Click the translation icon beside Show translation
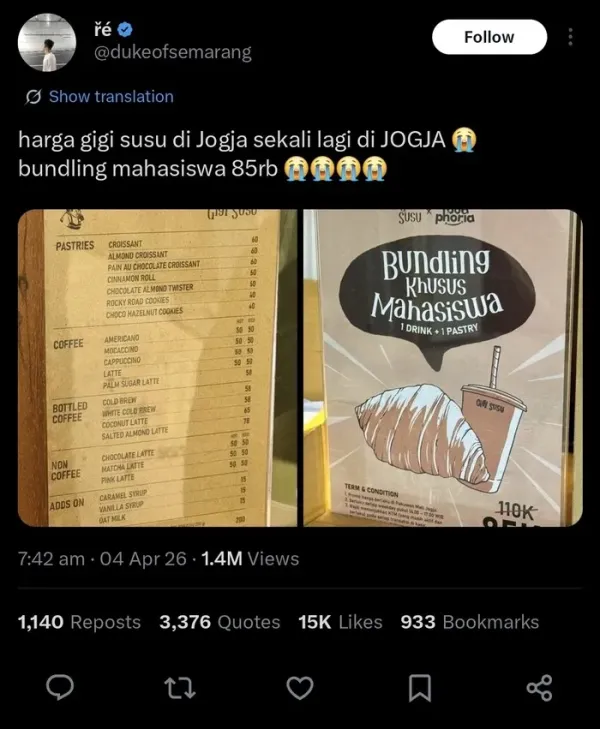 (x=33, y=97)
